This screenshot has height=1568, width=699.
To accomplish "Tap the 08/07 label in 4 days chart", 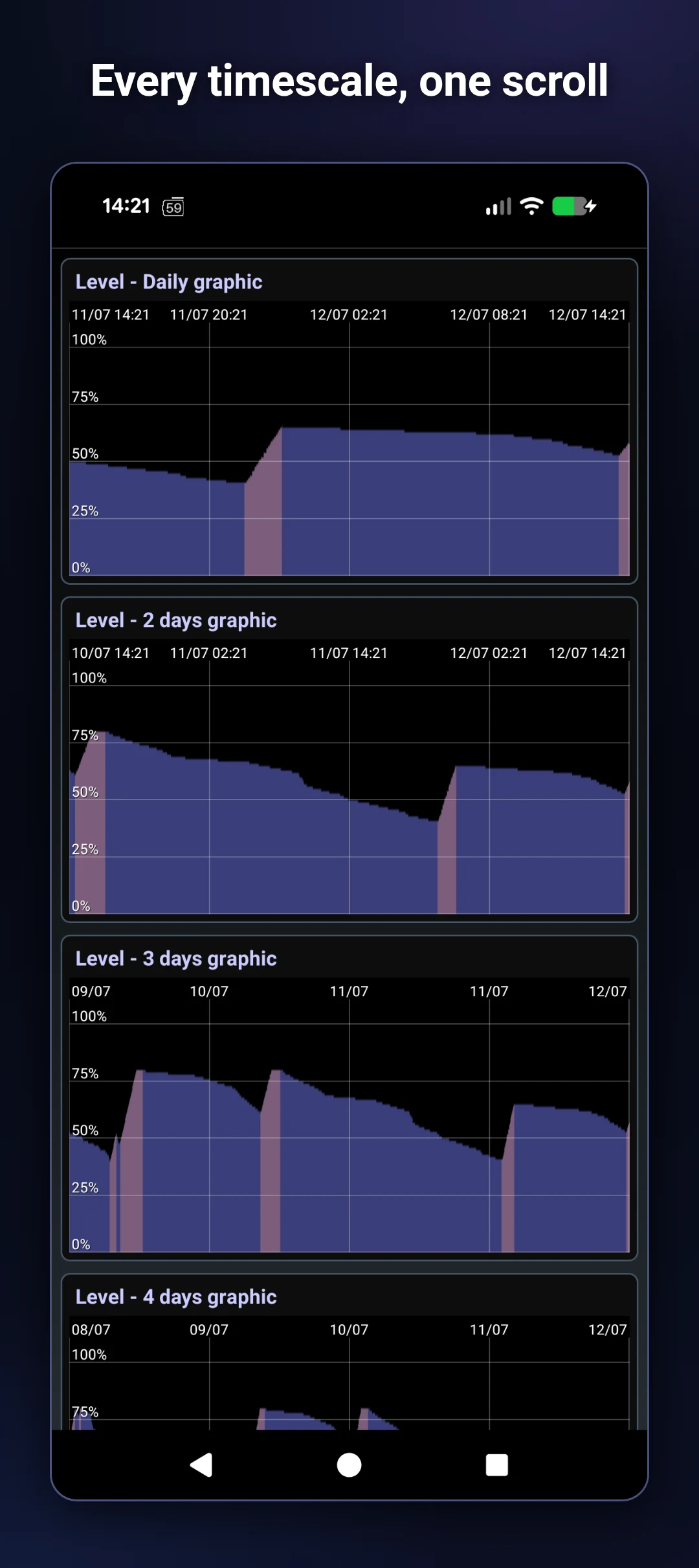I will pyautogui.click(x=91, y=1330).
